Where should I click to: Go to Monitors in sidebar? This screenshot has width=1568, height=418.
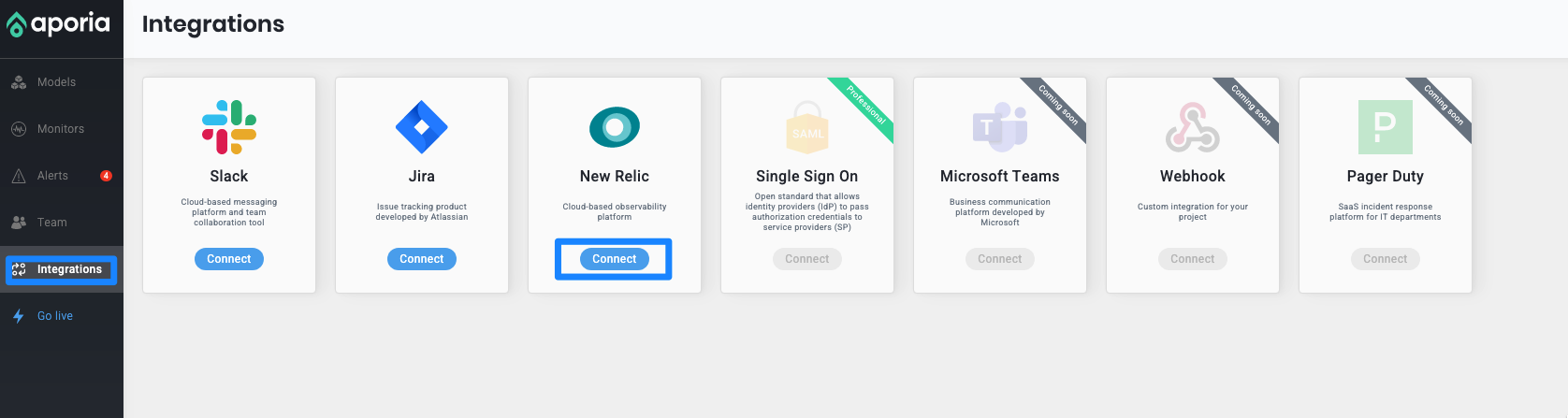(60, 129)
